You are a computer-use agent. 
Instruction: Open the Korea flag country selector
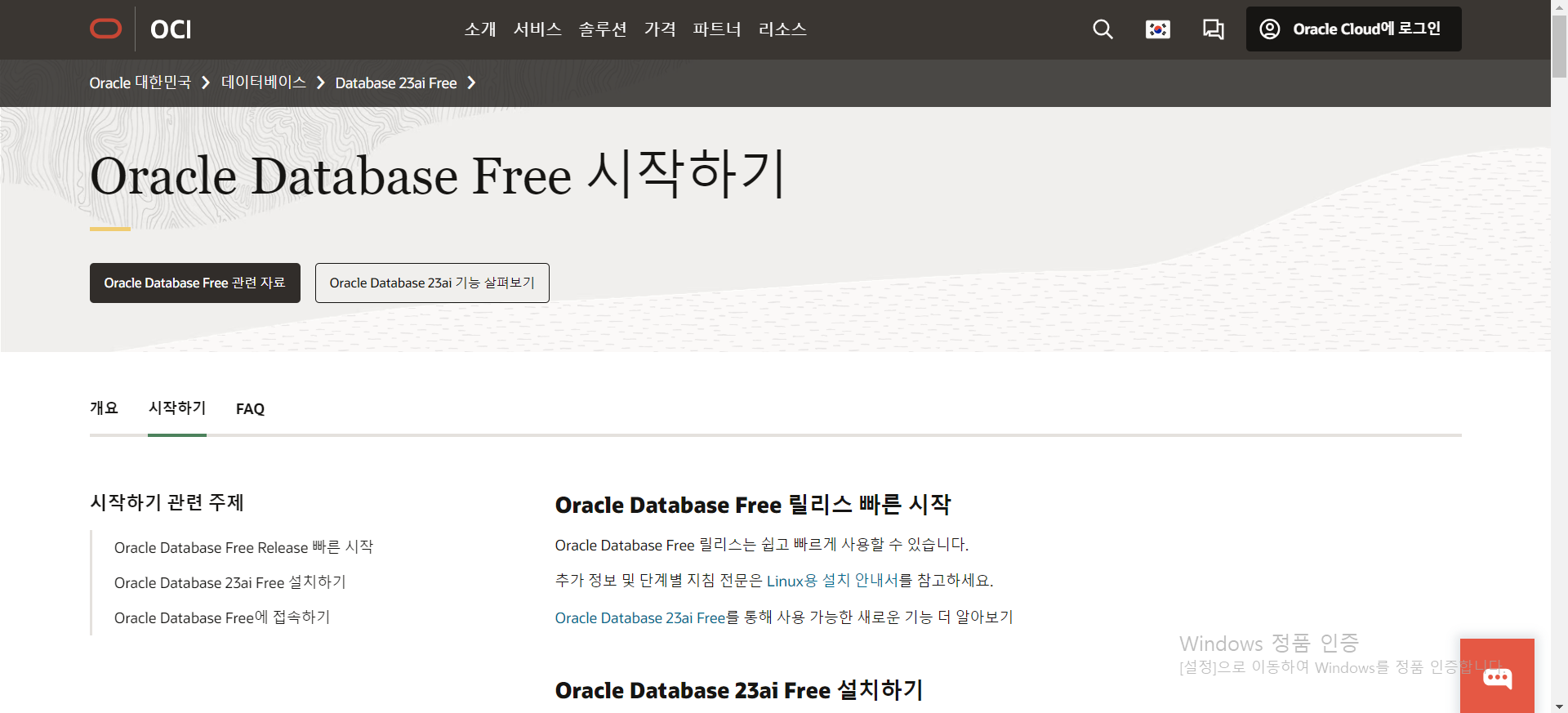[1158, 29]
